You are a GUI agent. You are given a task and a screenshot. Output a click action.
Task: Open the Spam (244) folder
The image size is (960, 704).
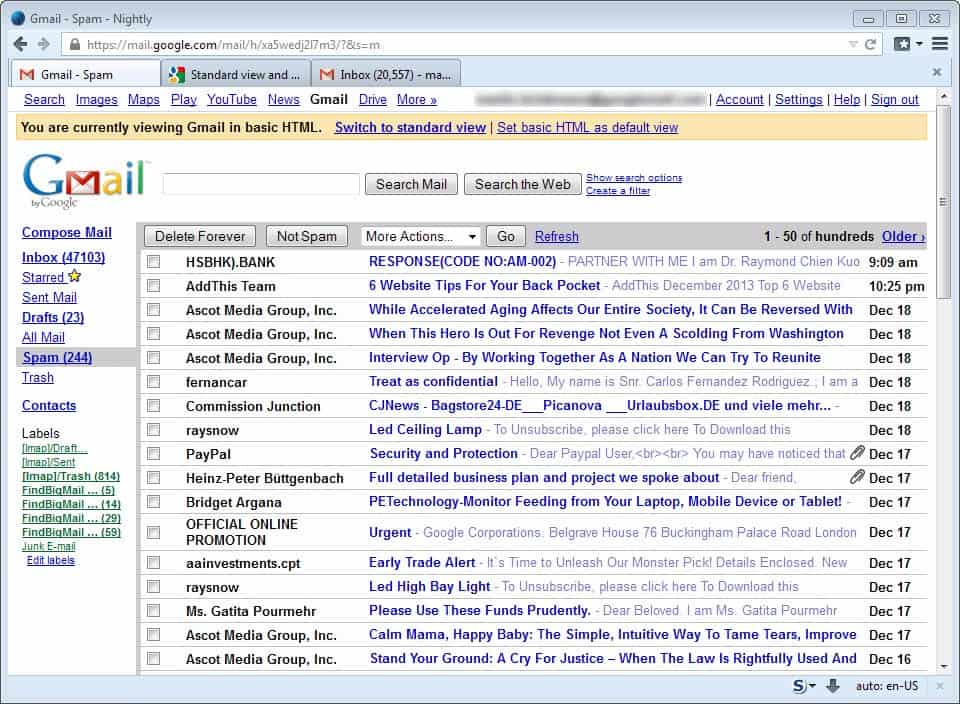(x=58, y=358)
